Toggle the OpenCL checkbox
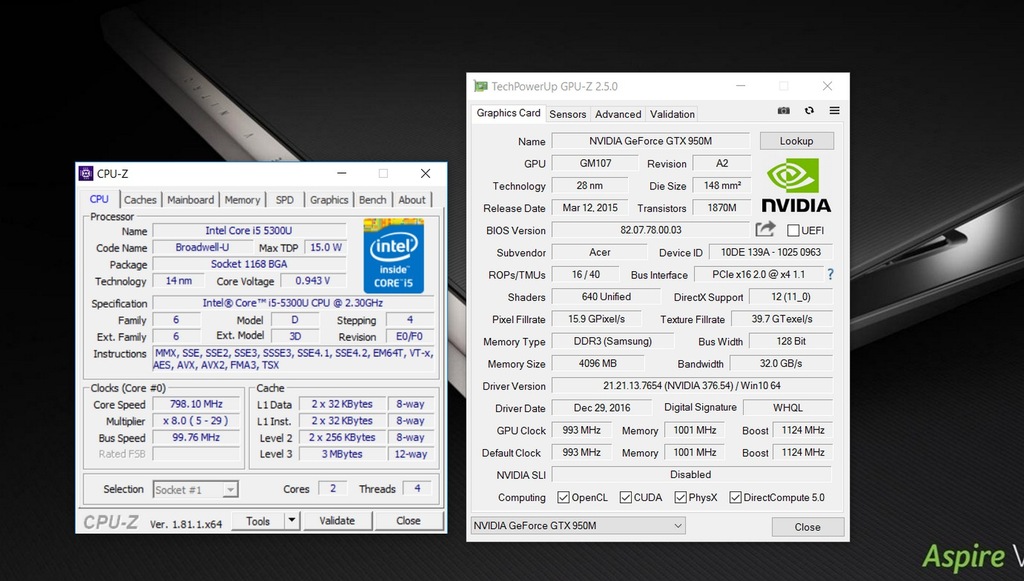This screenshot has height=581, width=1024. coord(564,497)
